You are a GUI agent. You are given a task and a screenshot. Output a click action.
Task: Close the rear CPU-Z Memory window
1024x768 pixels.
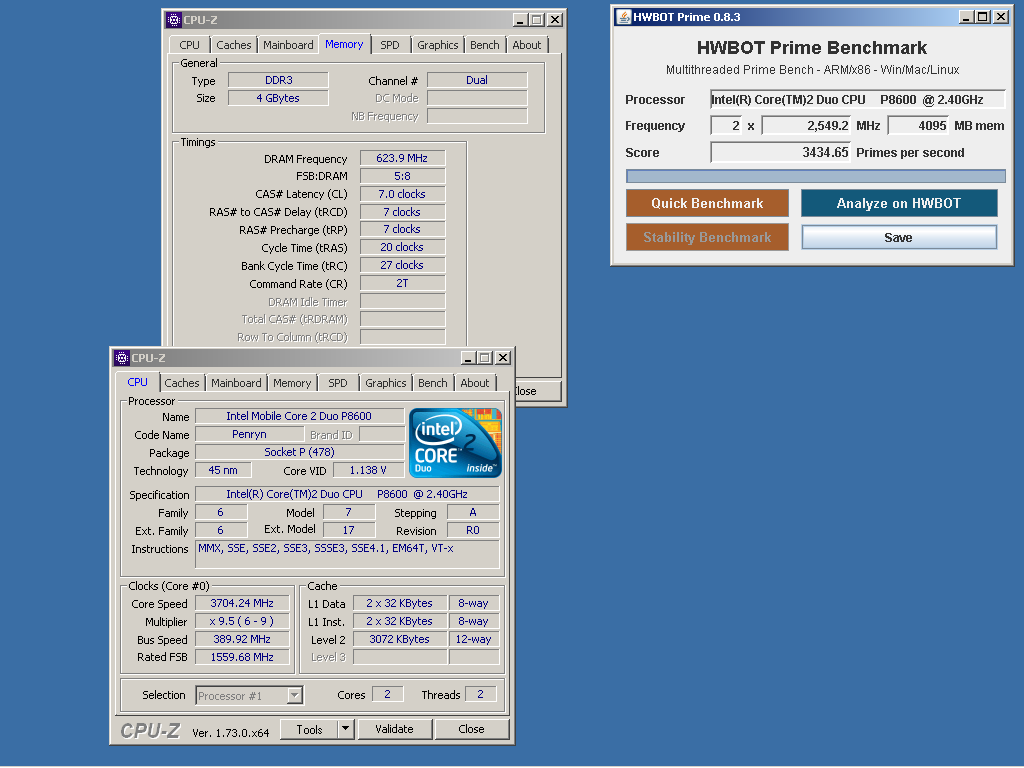point(554,20)
